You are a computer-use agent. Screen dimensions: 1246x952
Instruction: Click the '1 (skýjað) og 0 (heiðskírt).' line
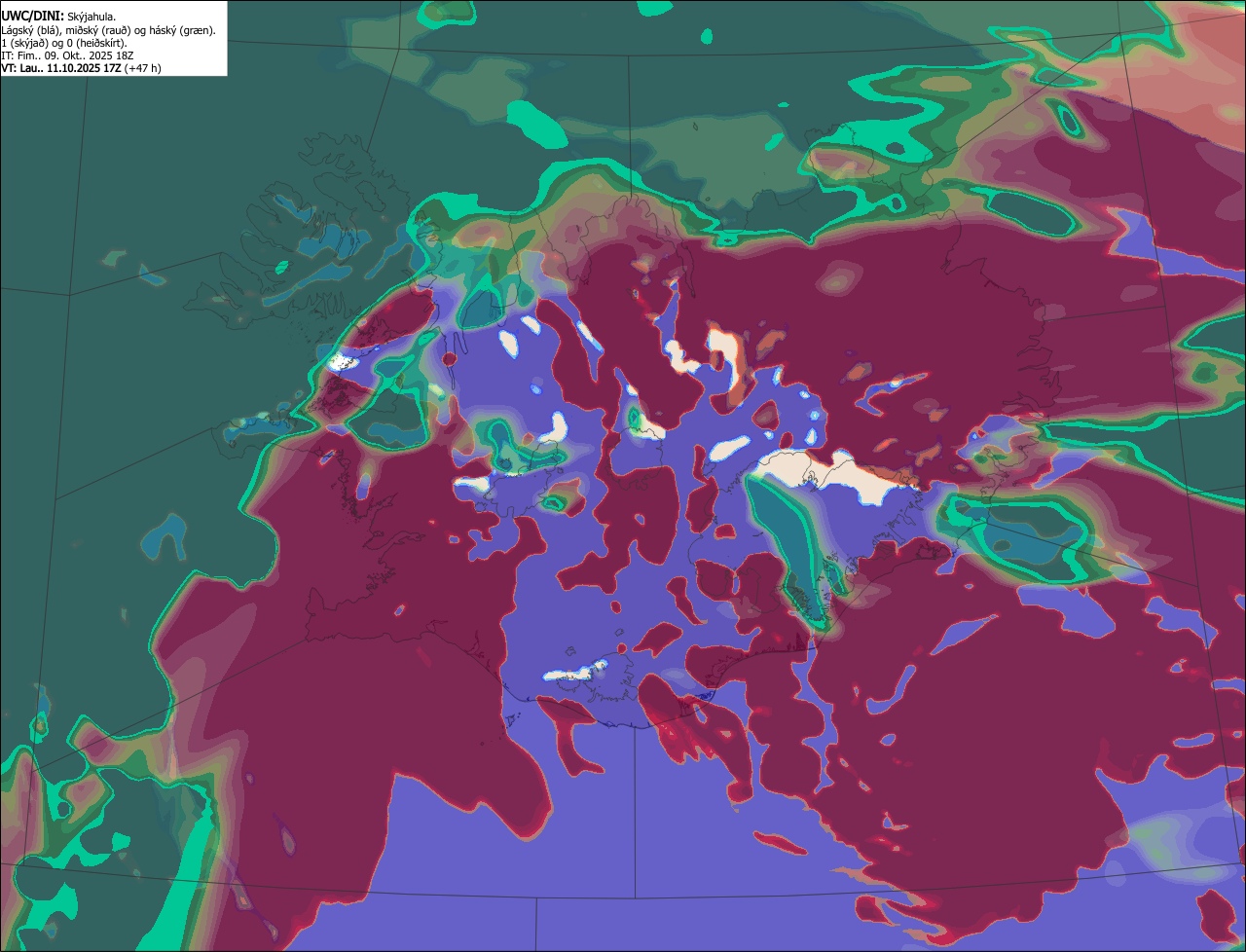click(64, 43)
